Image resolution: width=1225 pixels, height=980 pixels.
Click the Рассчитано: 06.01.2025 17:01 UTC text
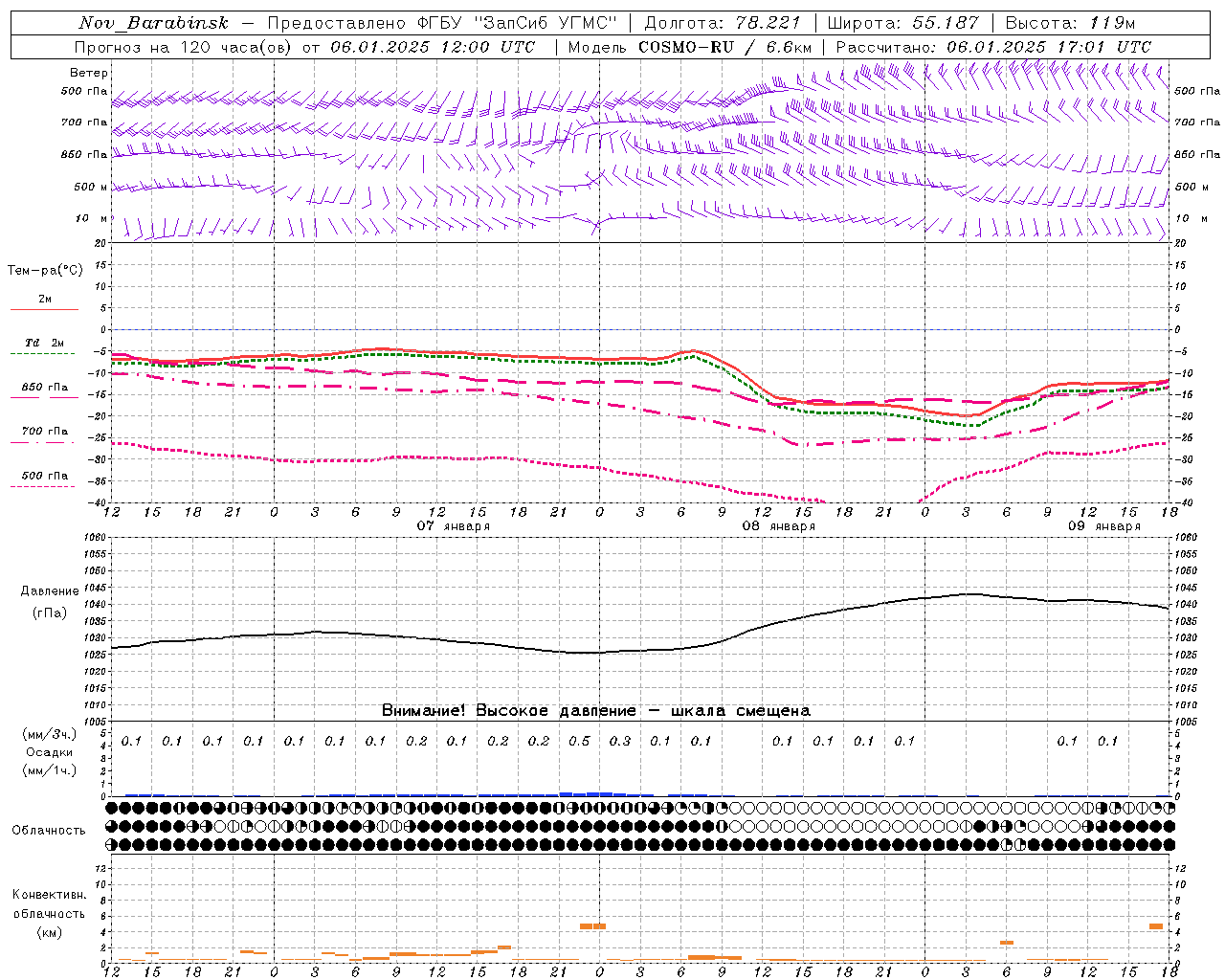coord(993,47)
